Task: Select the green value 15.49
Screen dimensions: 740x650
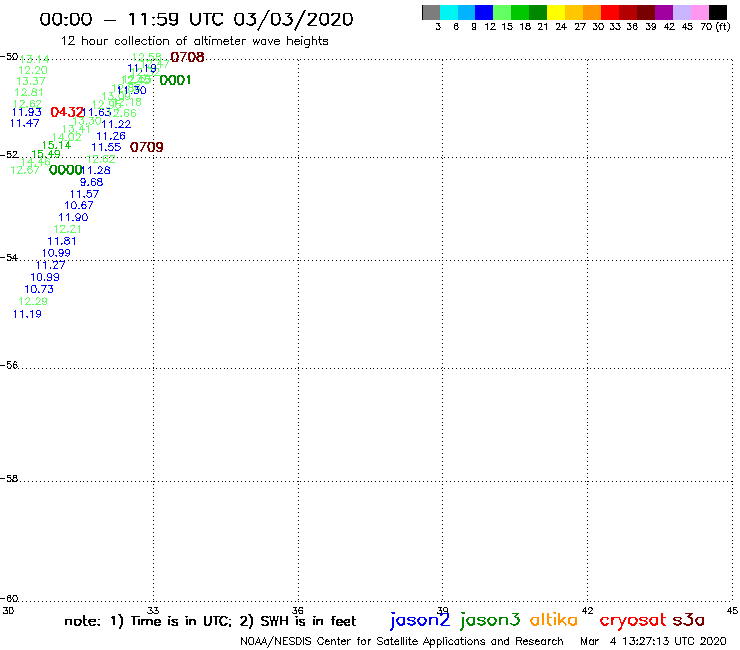Action: pos(46,154)
